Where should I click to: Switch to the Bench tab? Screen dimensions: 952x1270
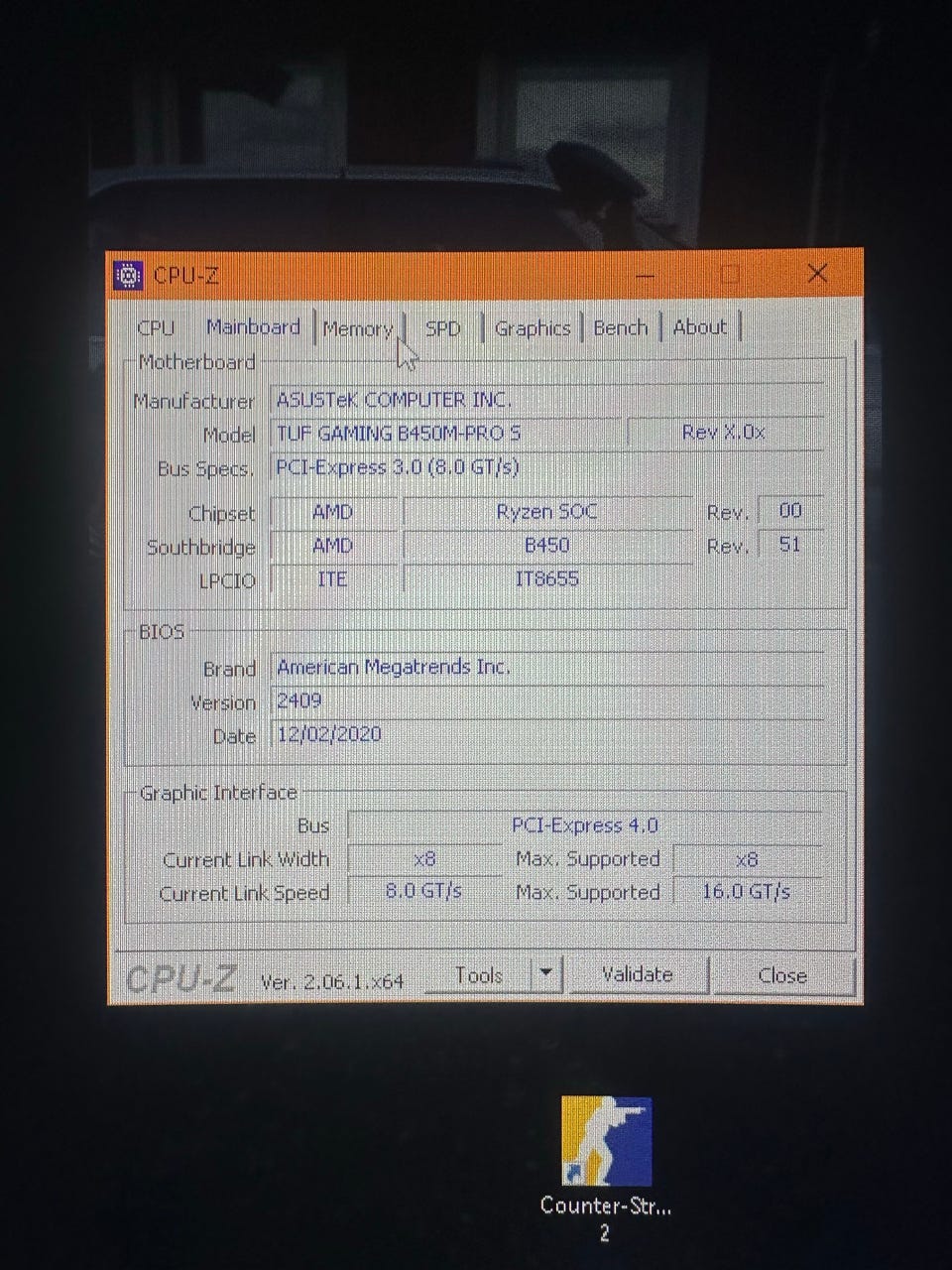click(x=621, y=327)
